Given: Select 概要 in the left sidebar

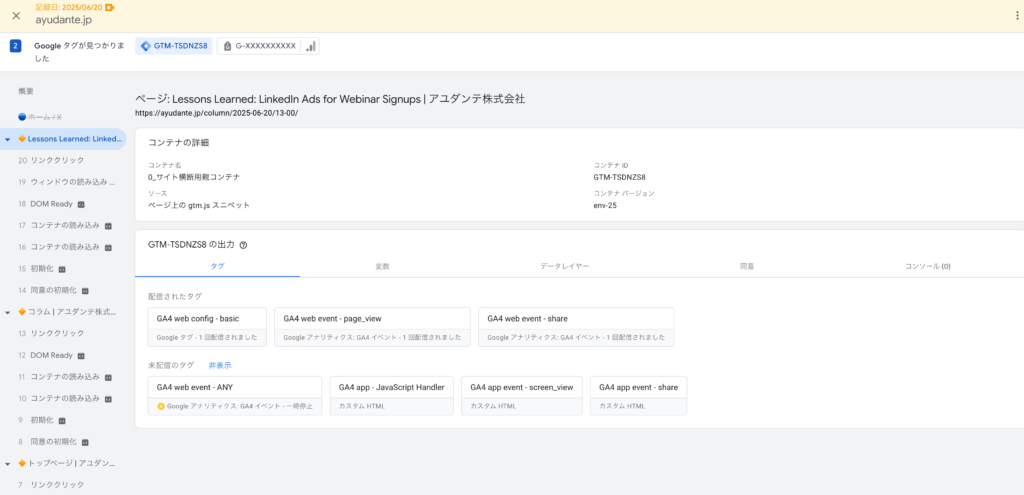Looking at the screenshot, I should (x=26, y=91).
